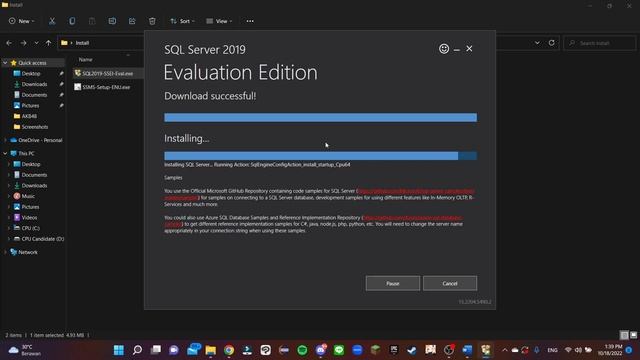Click the Copy icon in File Explorer toolbar
This screenshot has width=640, height=360.
(x=72, y=21)
